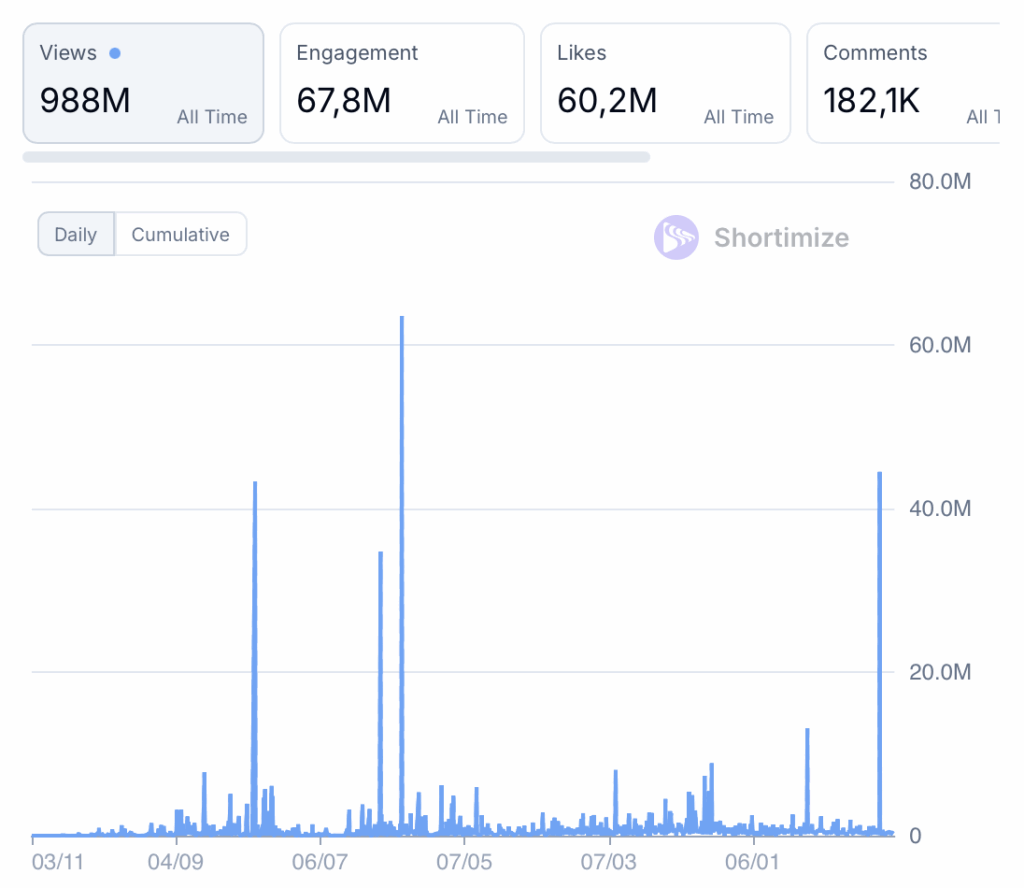Click the Shortimize logo icon

point(676,238)
